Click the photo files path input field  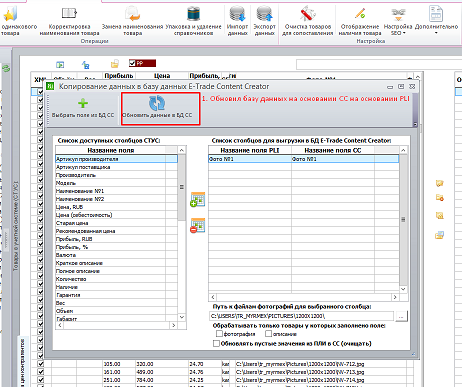point(301,316)
